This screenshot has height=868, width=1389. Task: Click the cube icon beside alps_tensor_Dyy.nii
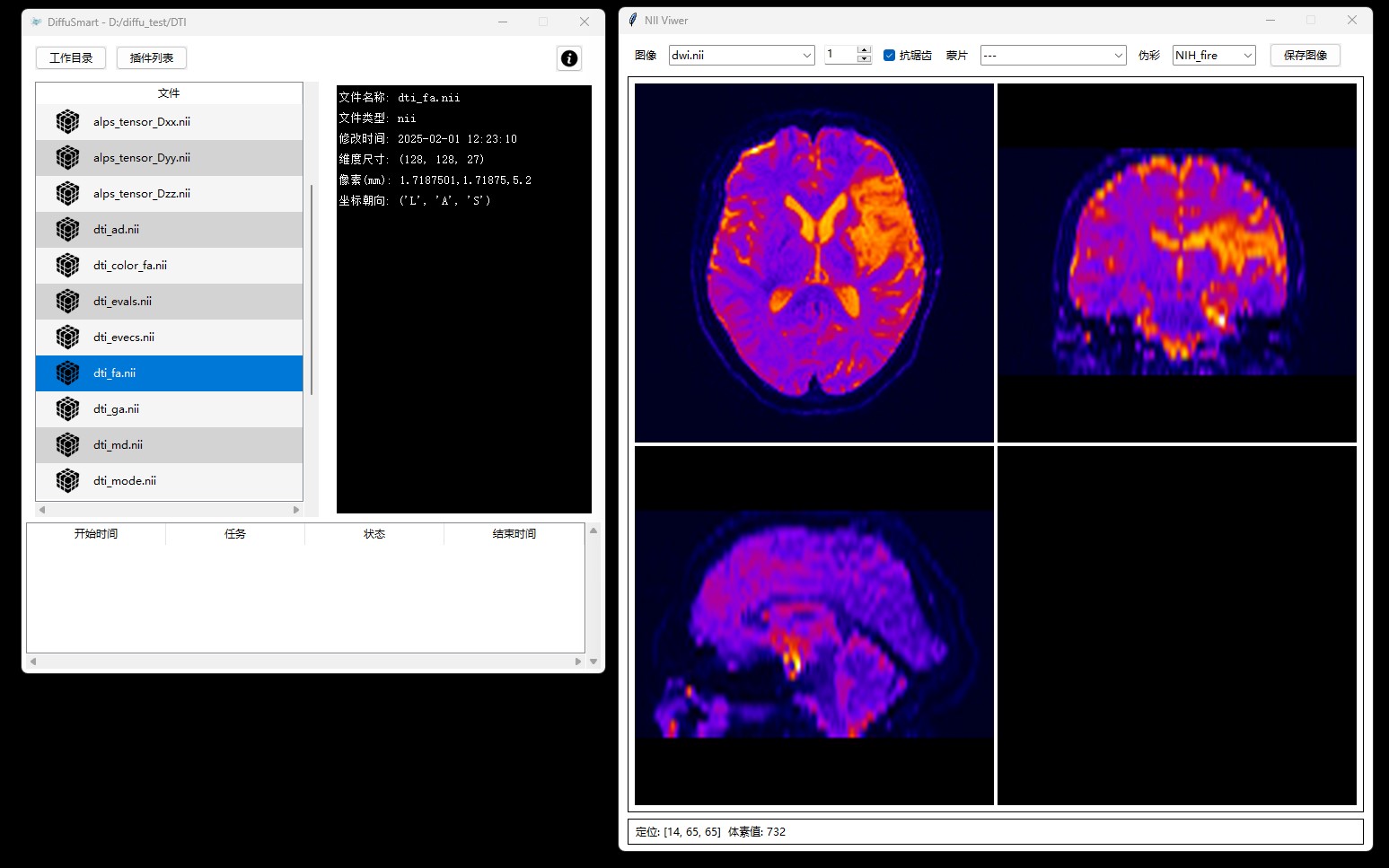point(67,158)
